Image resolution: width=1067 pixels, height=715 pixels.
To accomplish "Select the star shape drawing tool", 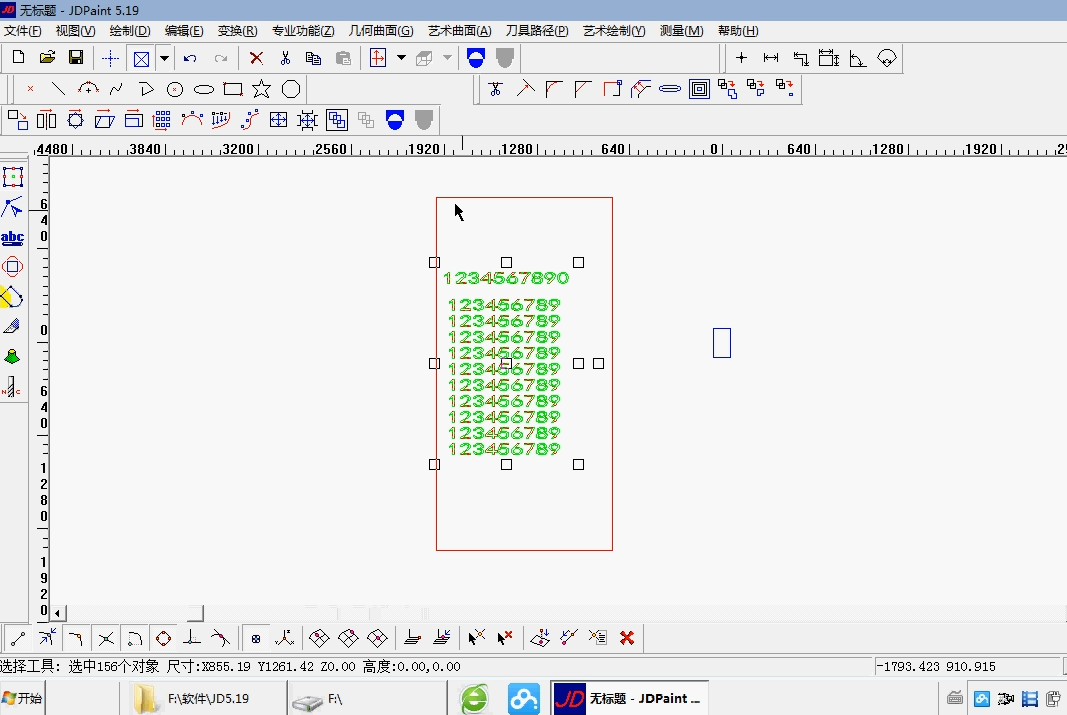I will [x=261, y=89].
